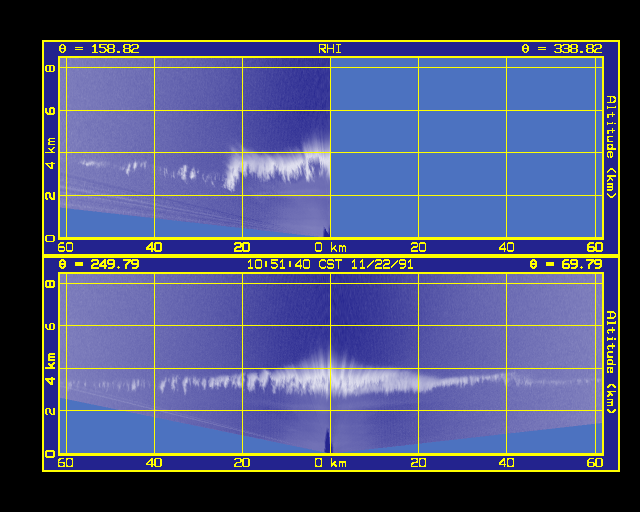
Task: Click the "10:51:40 CST 11/22/91" timestamp
Action: click(x=330, y=264)
